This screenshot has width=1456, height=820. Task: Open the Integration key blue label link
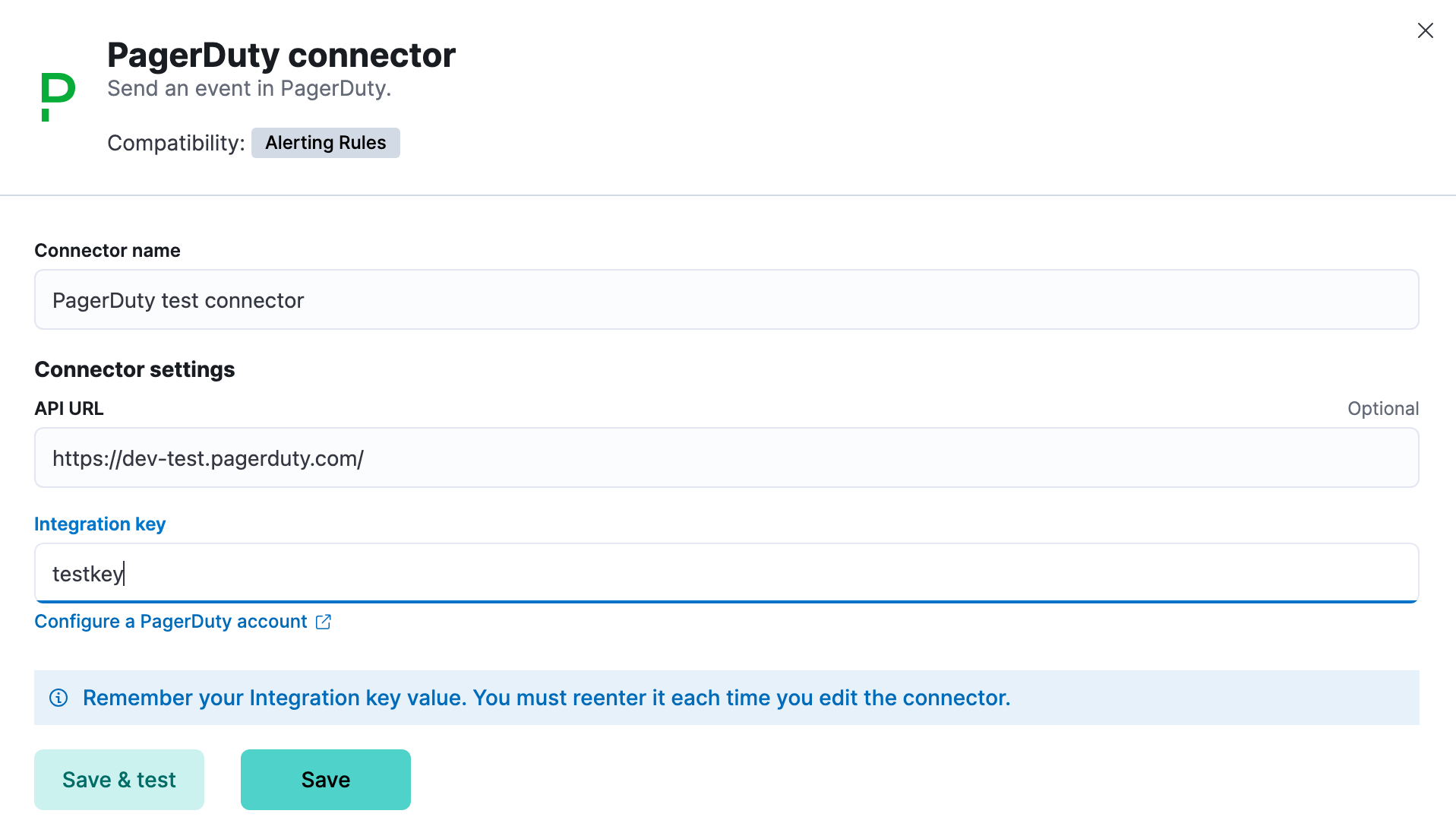pyautogui.click(x=99, y=524)
